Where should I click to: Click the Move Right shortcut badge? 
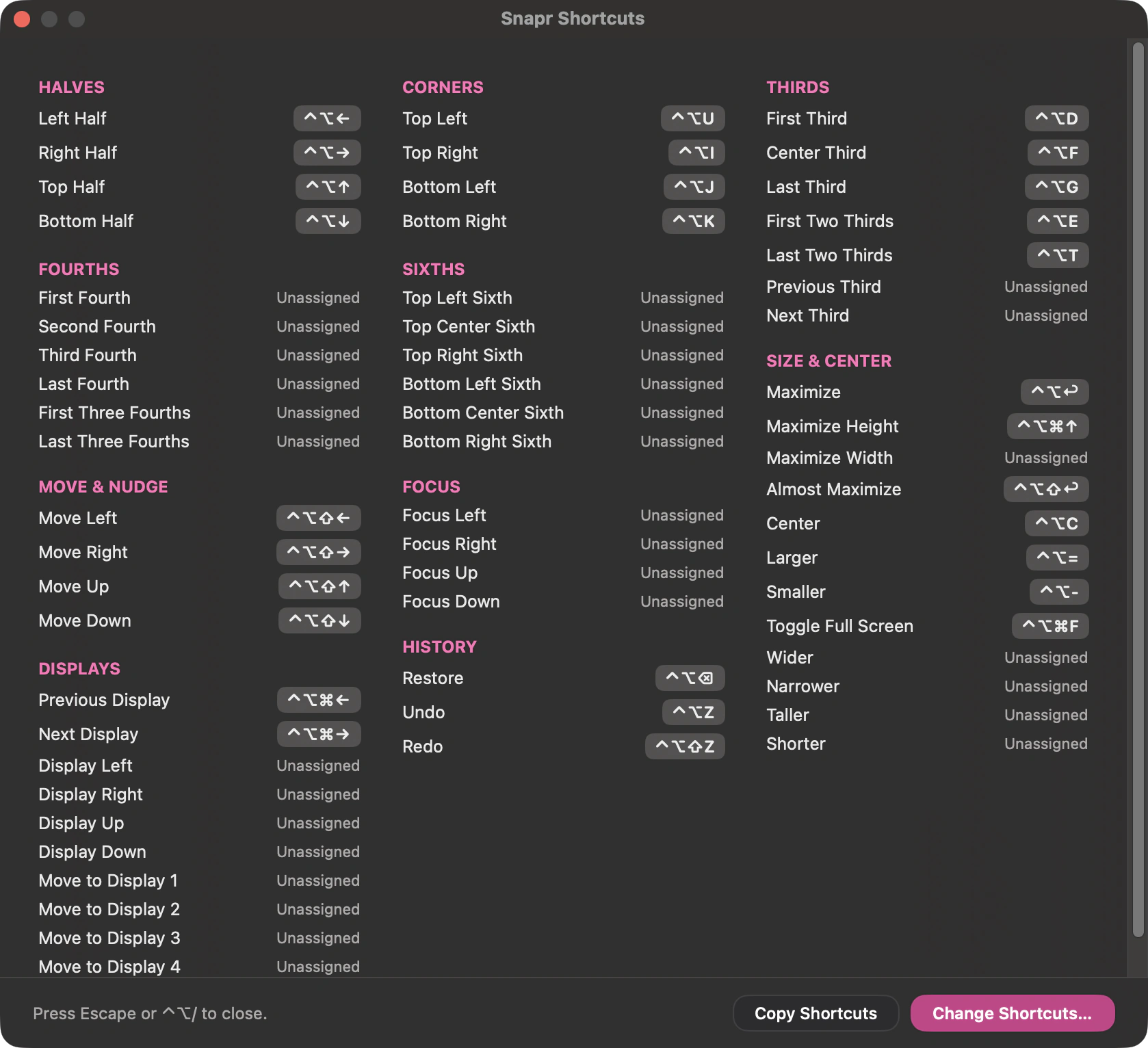[318, 552]
